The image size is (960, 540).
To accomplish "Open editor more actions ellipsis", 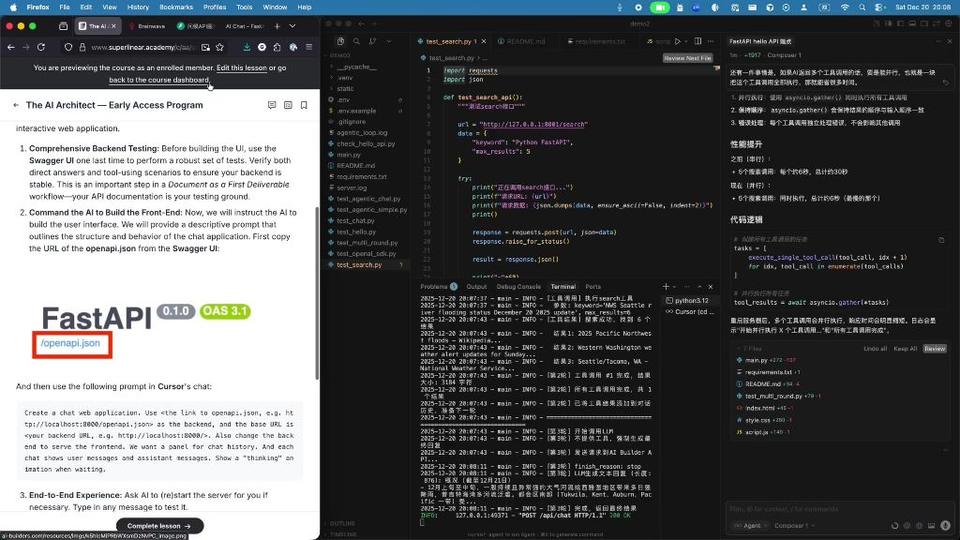I will pos(711,41).
